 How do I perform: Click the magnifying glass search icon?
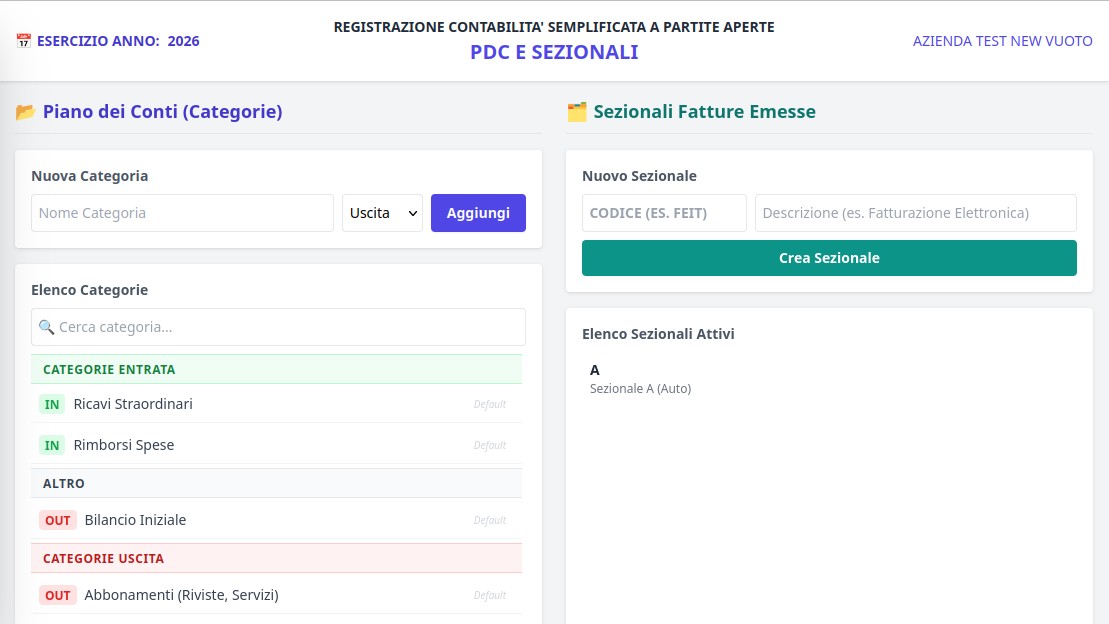click(x=46, y=327)
